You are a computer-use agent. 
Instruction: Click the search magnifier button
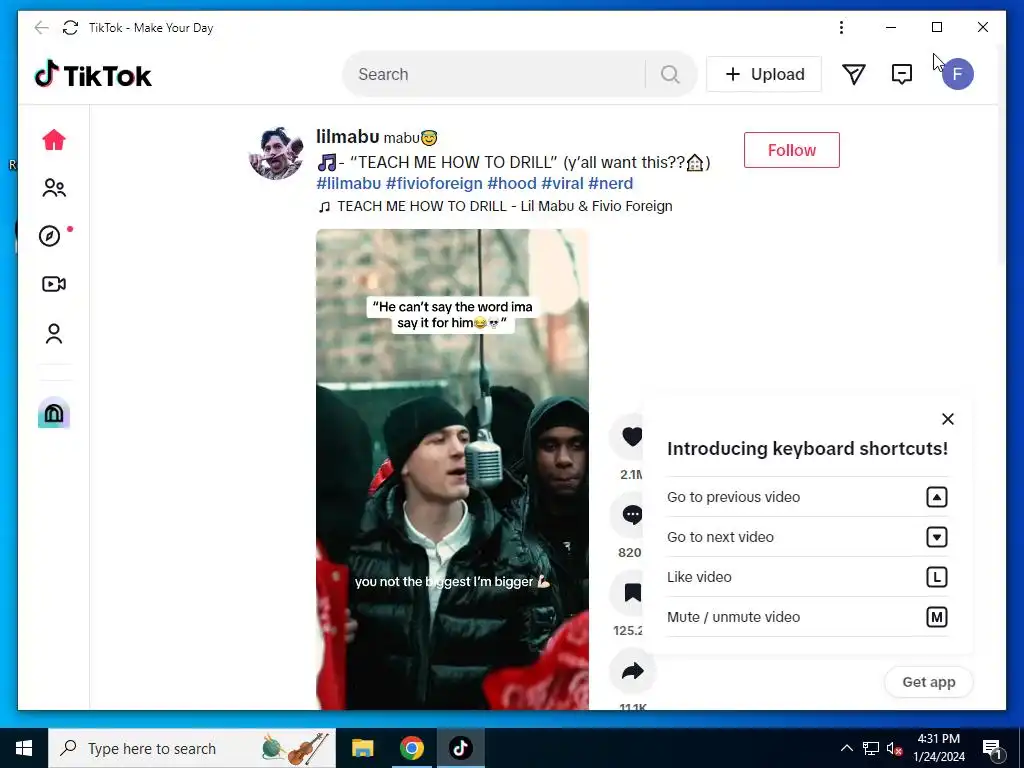tap(670, 74)
